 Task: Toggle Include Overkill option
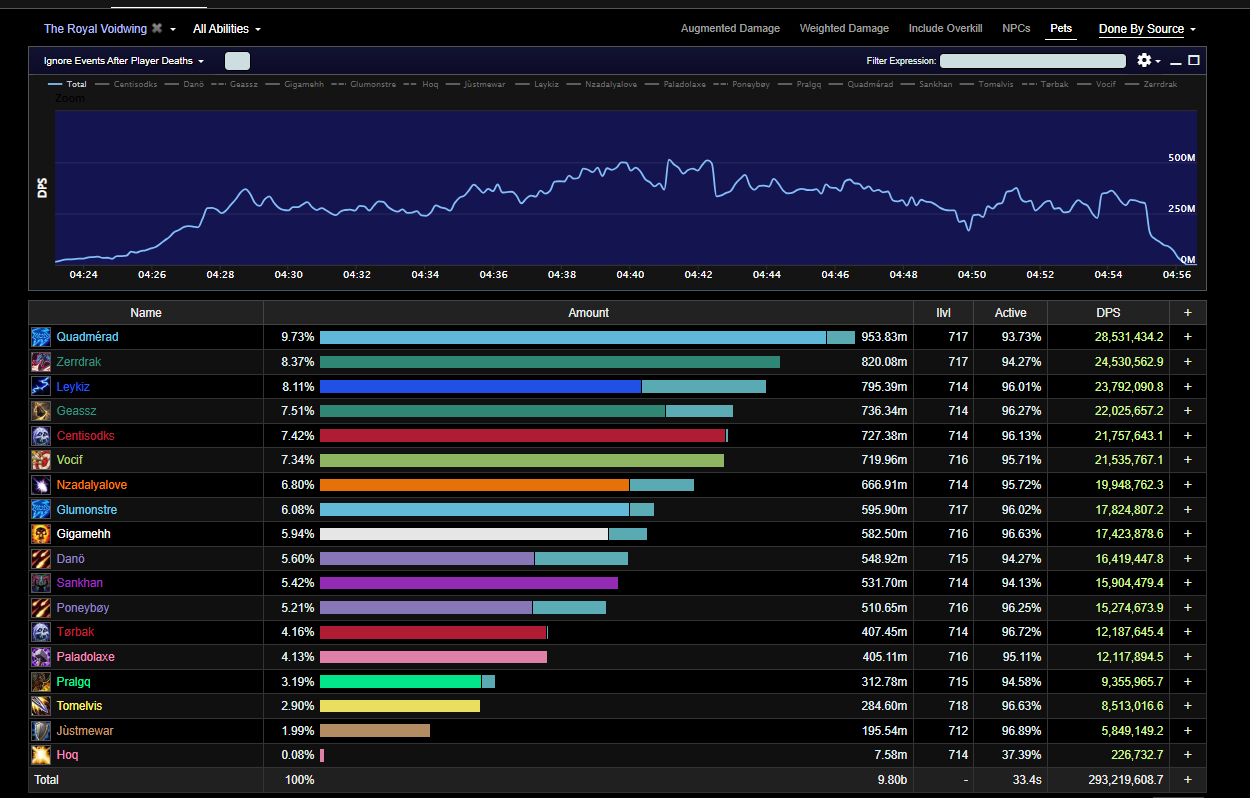pyautogui.click(x=946, y=28)
